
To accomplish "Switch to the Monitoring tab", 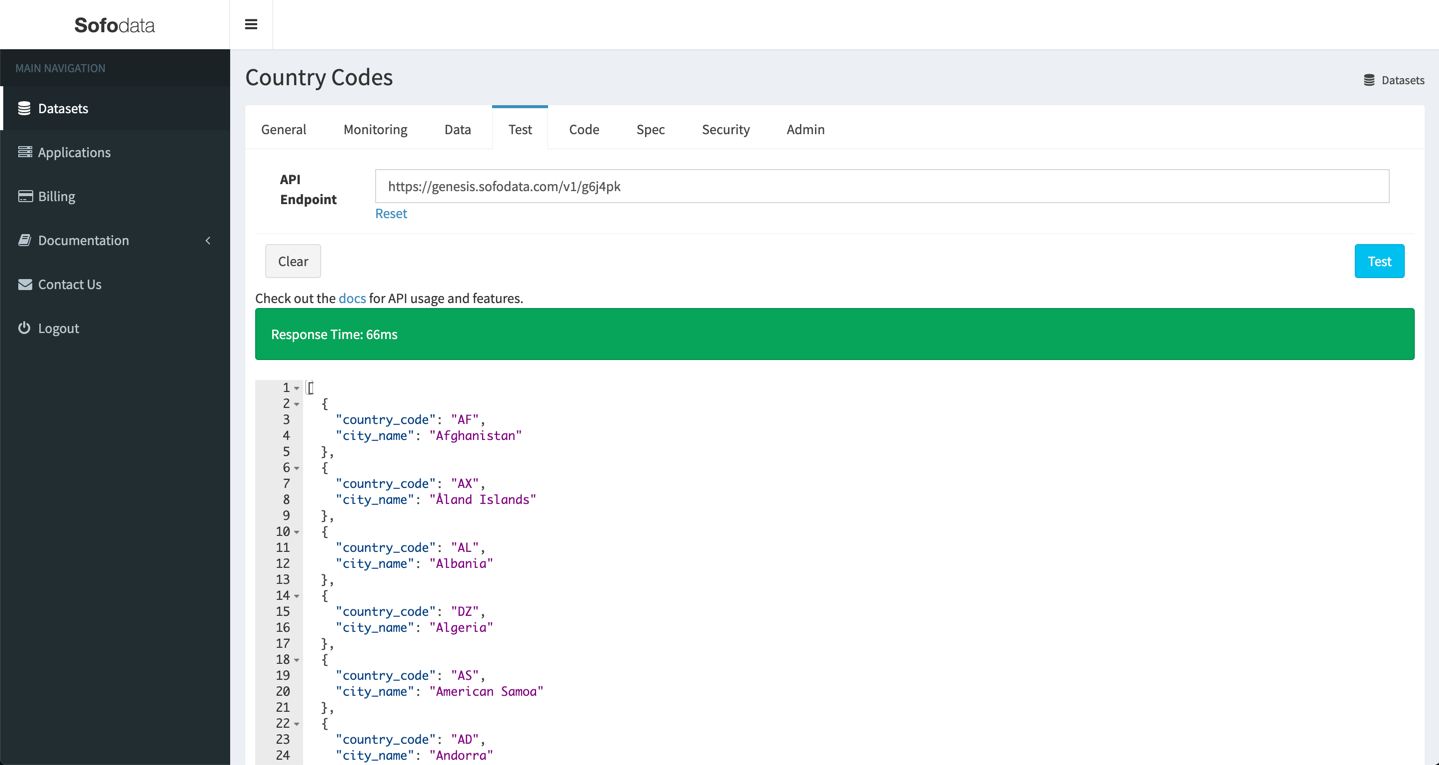I will click(x=375, y=129).
